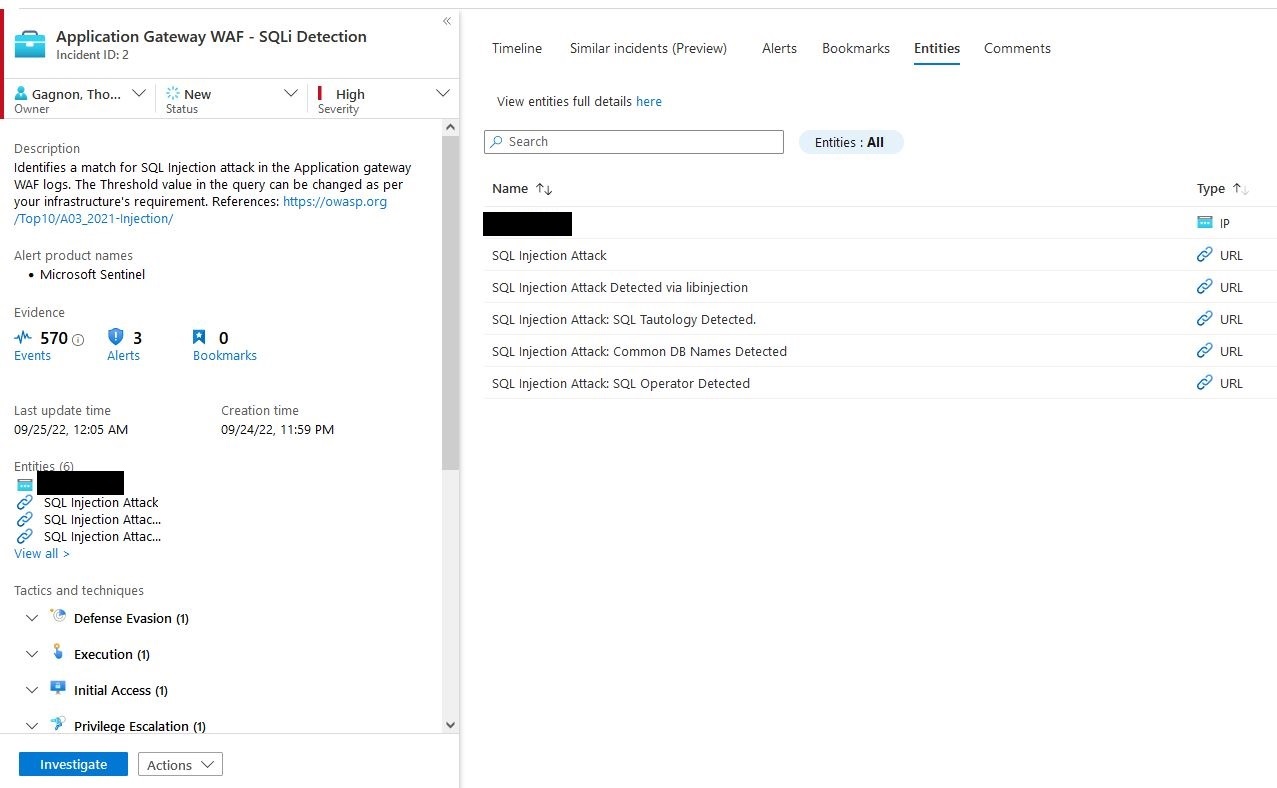This screenshot has height=788, width=1277.
Task: Collapse the incident details panel
Action: [x=447, y=21]
